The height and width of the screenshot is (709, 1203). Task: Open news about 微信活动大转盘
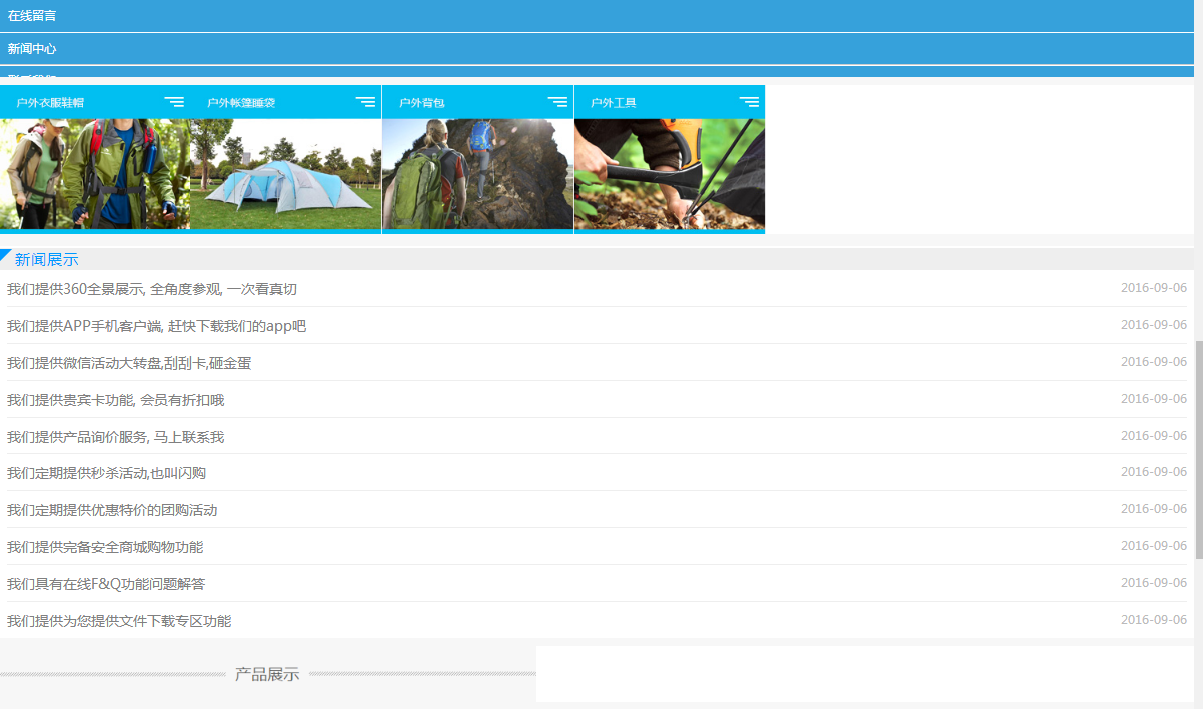pyautogui.click(x=129, y=363)
